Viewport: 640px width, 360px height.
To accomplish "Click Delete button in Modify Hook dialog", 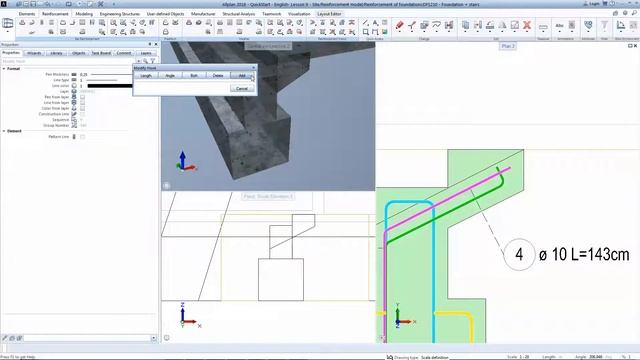I will pyautogui.click(x=218, y=76).
